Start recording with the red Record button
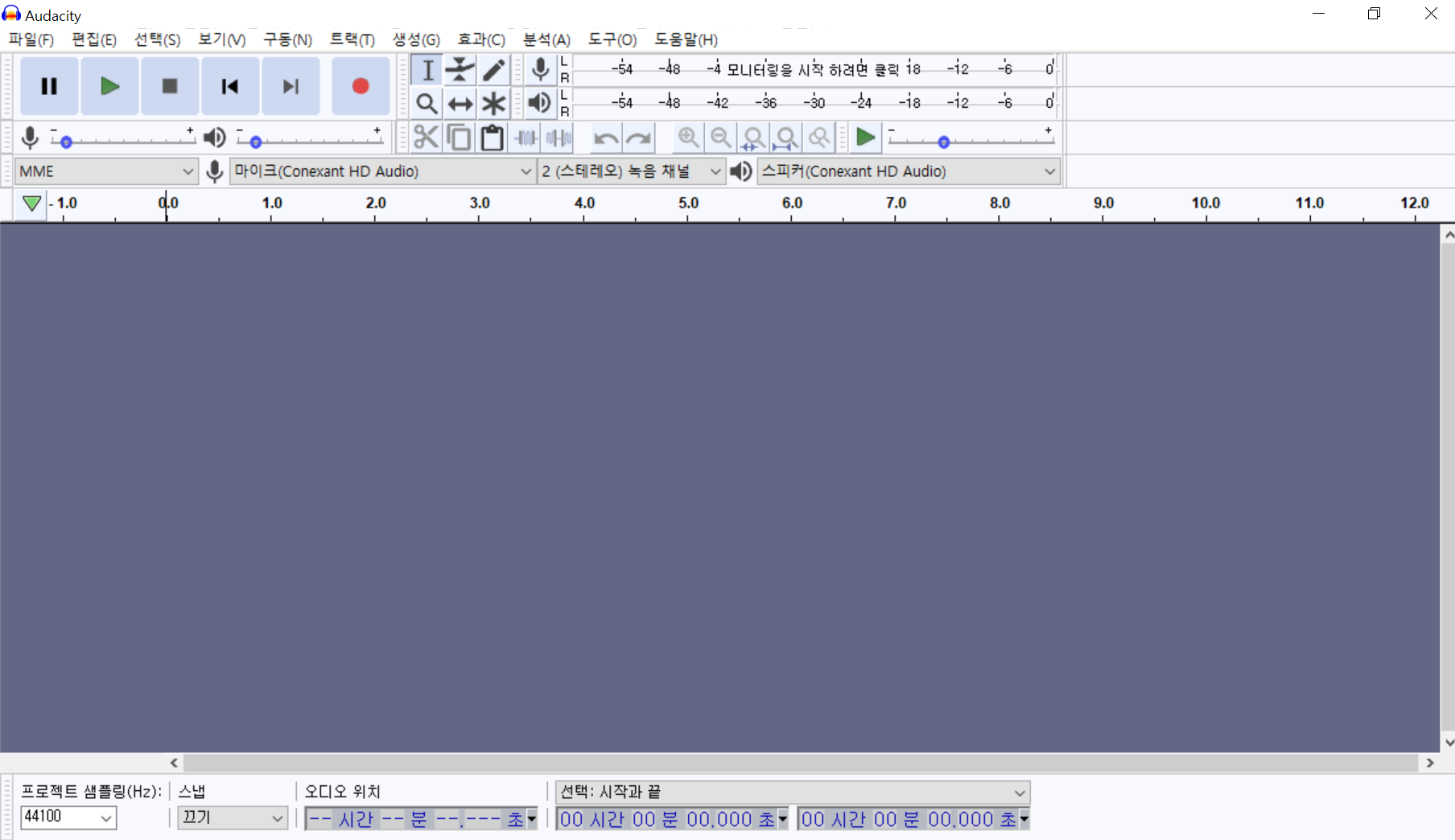This screenshot has width=1455, height=840. tap(361, 86)
